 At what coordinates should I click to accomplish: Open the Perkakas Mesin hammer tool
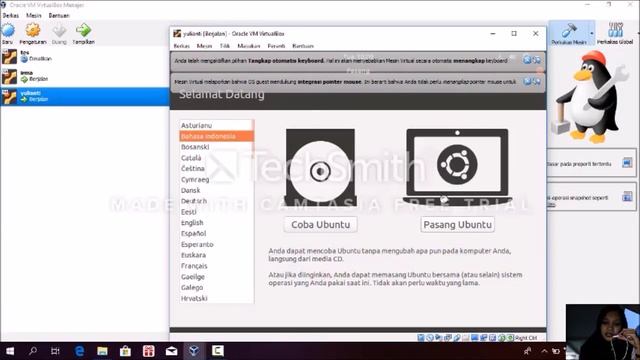[x=569, y=32]
